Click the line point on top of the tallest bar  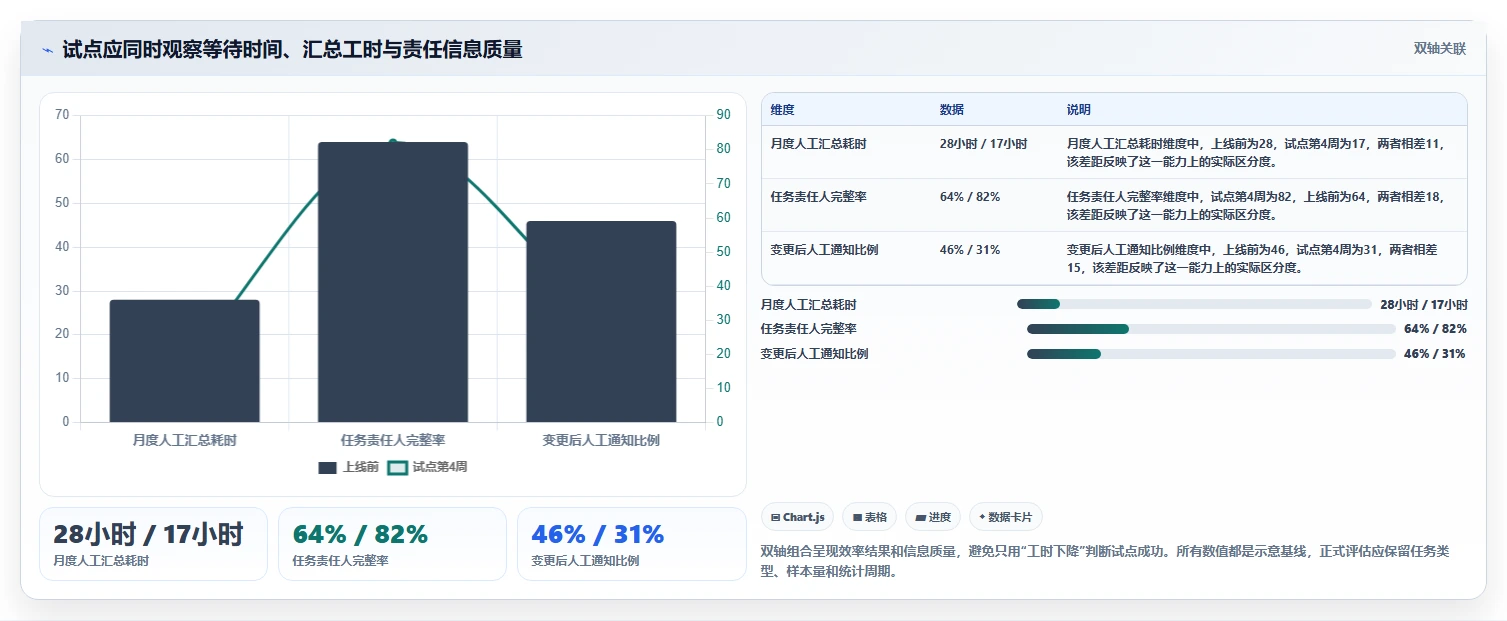point(393,142)
